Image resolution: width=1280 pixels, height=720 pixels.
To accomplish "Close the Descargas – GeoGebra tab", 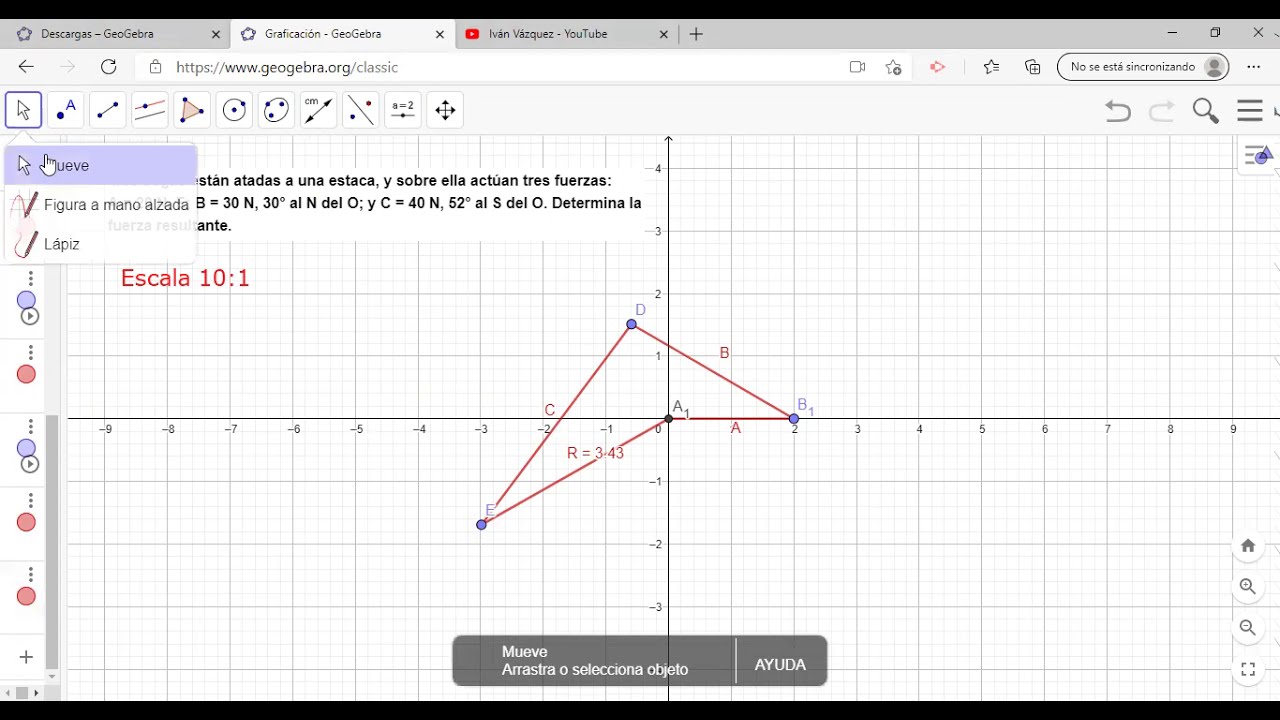I will point(216,34).
